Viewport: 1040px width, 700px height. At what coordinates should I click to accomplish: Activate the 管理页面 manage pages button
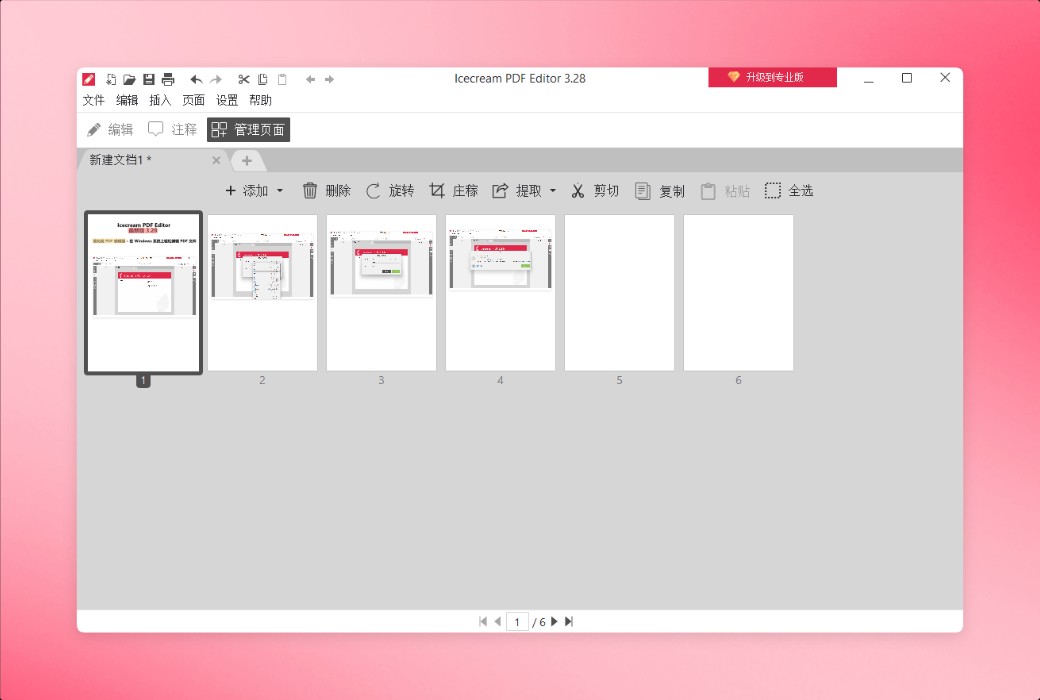(248, 129)
